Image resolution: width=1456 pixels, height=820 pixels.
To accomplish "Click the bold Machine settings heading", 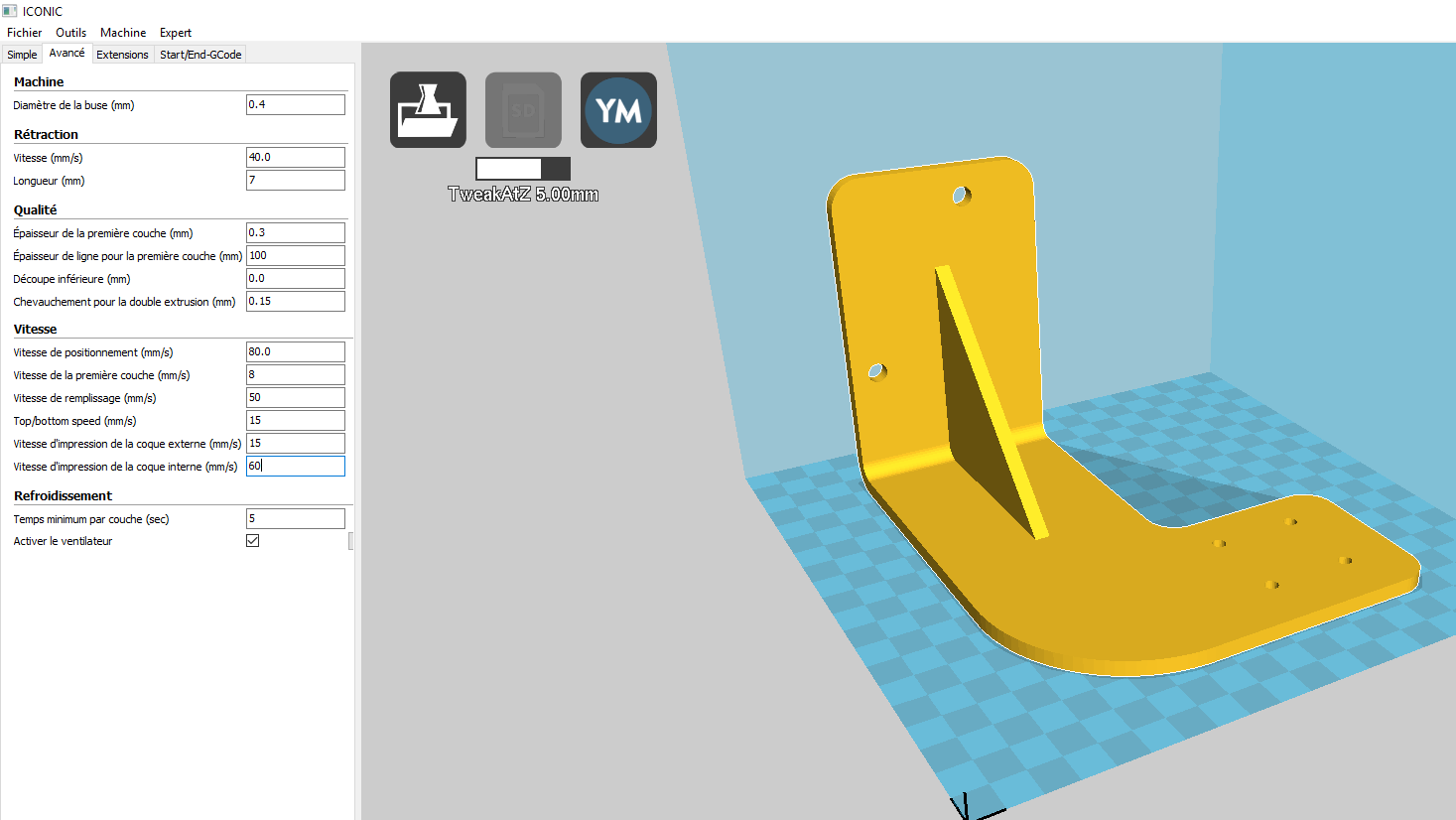I will (39, 81).
